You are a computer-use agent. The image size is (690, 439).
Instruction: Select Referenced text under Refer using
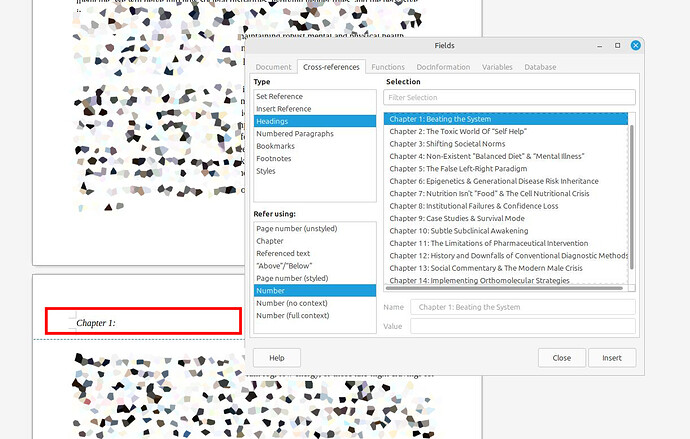point(283,253)
